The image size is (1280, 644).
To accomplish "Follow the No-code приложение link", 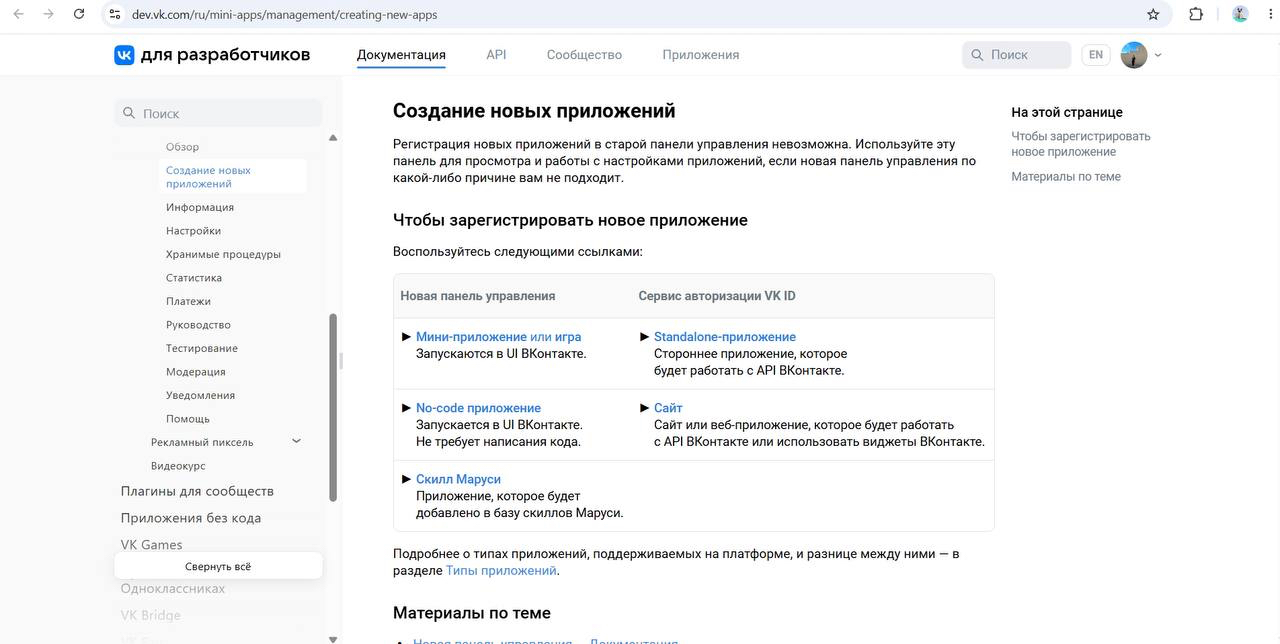I will click(478, 408).
